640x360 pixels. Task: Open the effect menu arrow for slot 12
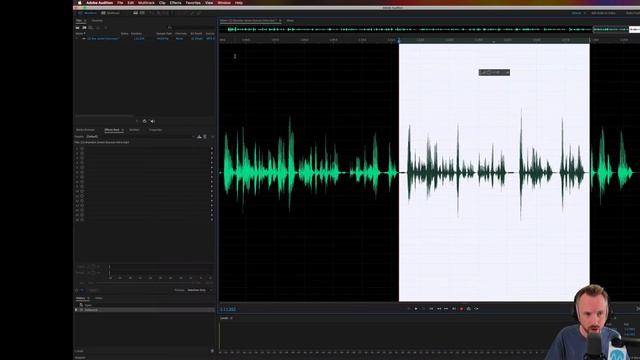click(x=212, y=201)
